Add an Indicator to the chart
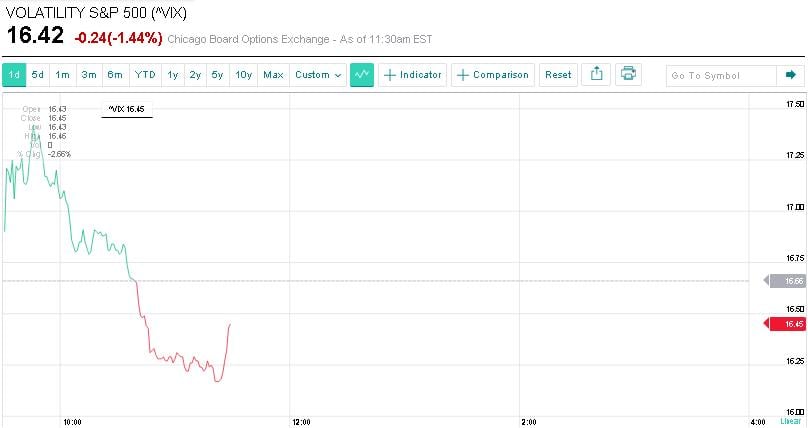Viewport: 808px width, 428px height. click(x=413, y=75)
